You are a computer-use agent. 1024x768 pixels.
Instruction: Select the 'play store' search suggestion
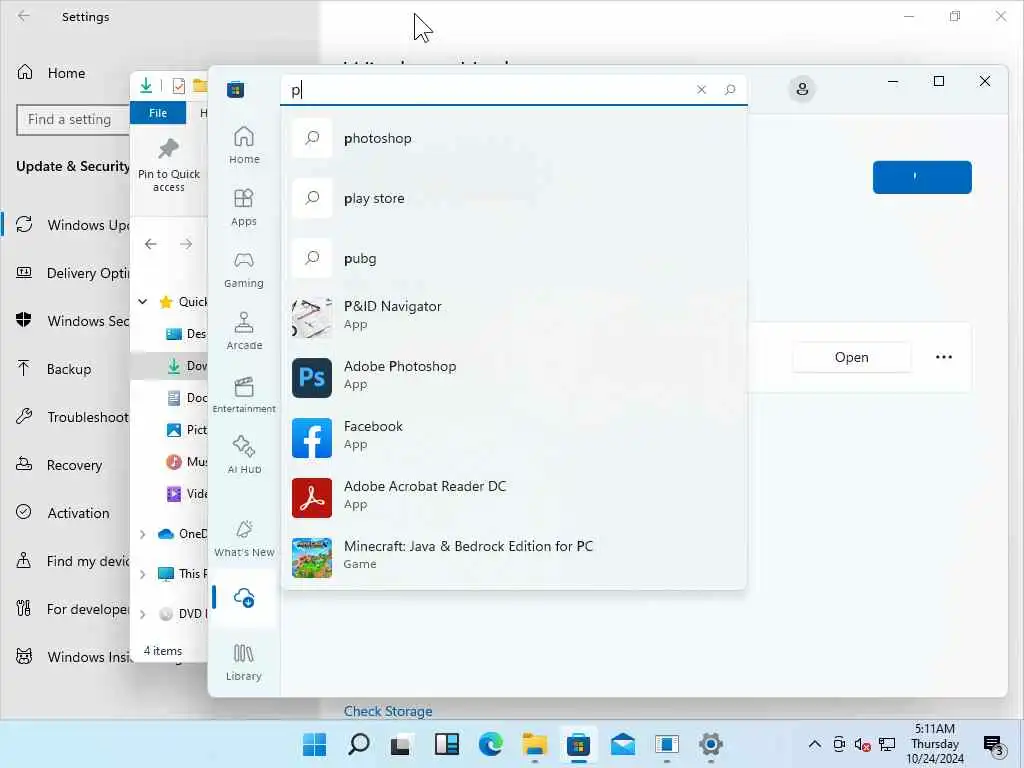(x=514, y=198)
